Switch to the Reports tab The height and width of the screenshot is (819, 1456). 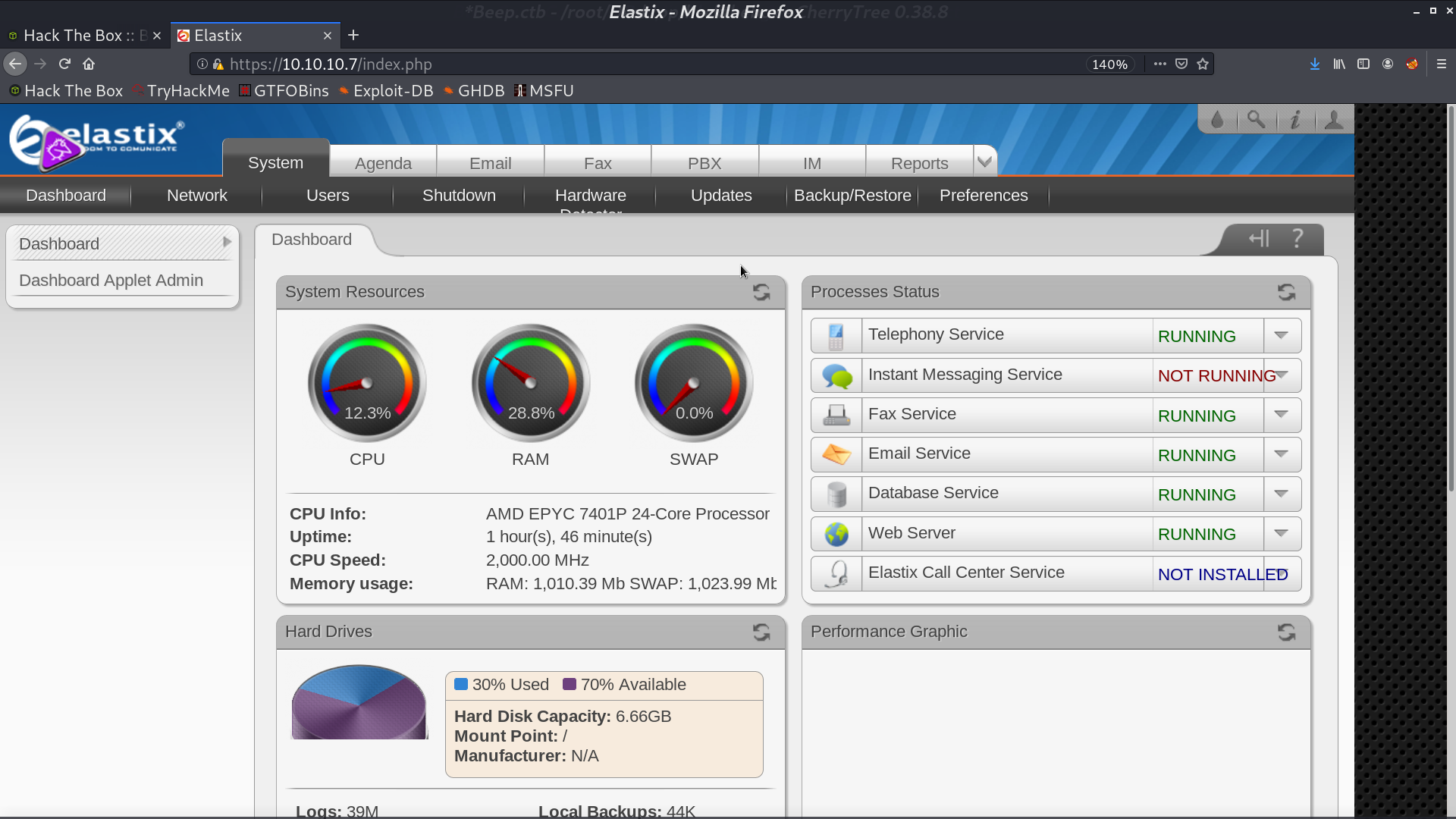[x=919, y=163]
